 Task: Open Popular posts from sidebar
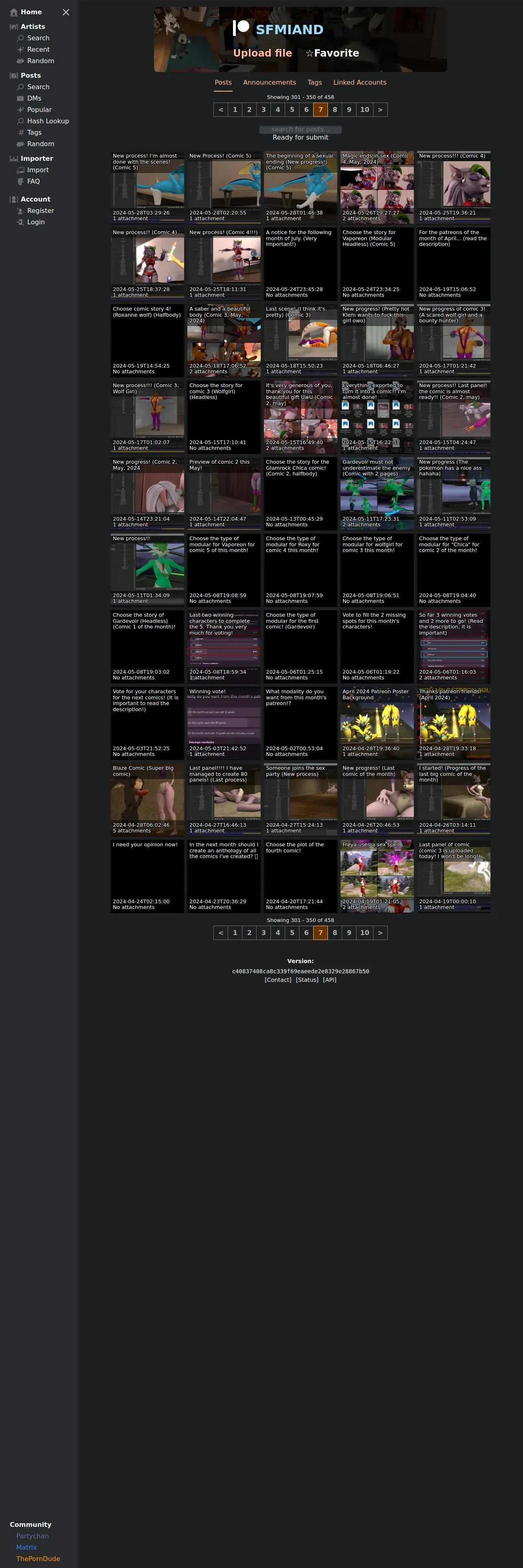40,109
